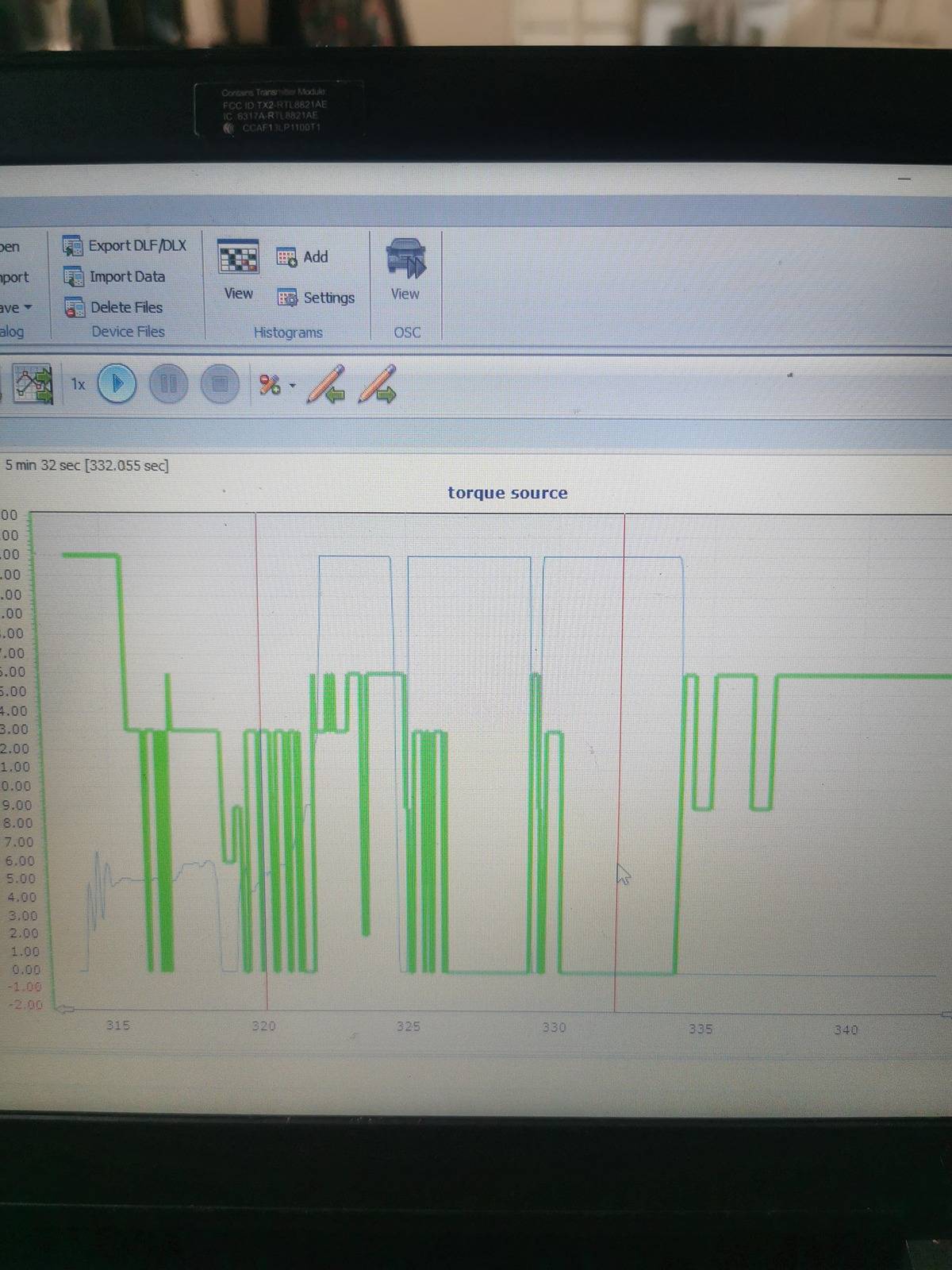The height and width of the screenshot is (1270, 952).
Task: Click the red -2.00 axis value
Action: coord(26,1005)
